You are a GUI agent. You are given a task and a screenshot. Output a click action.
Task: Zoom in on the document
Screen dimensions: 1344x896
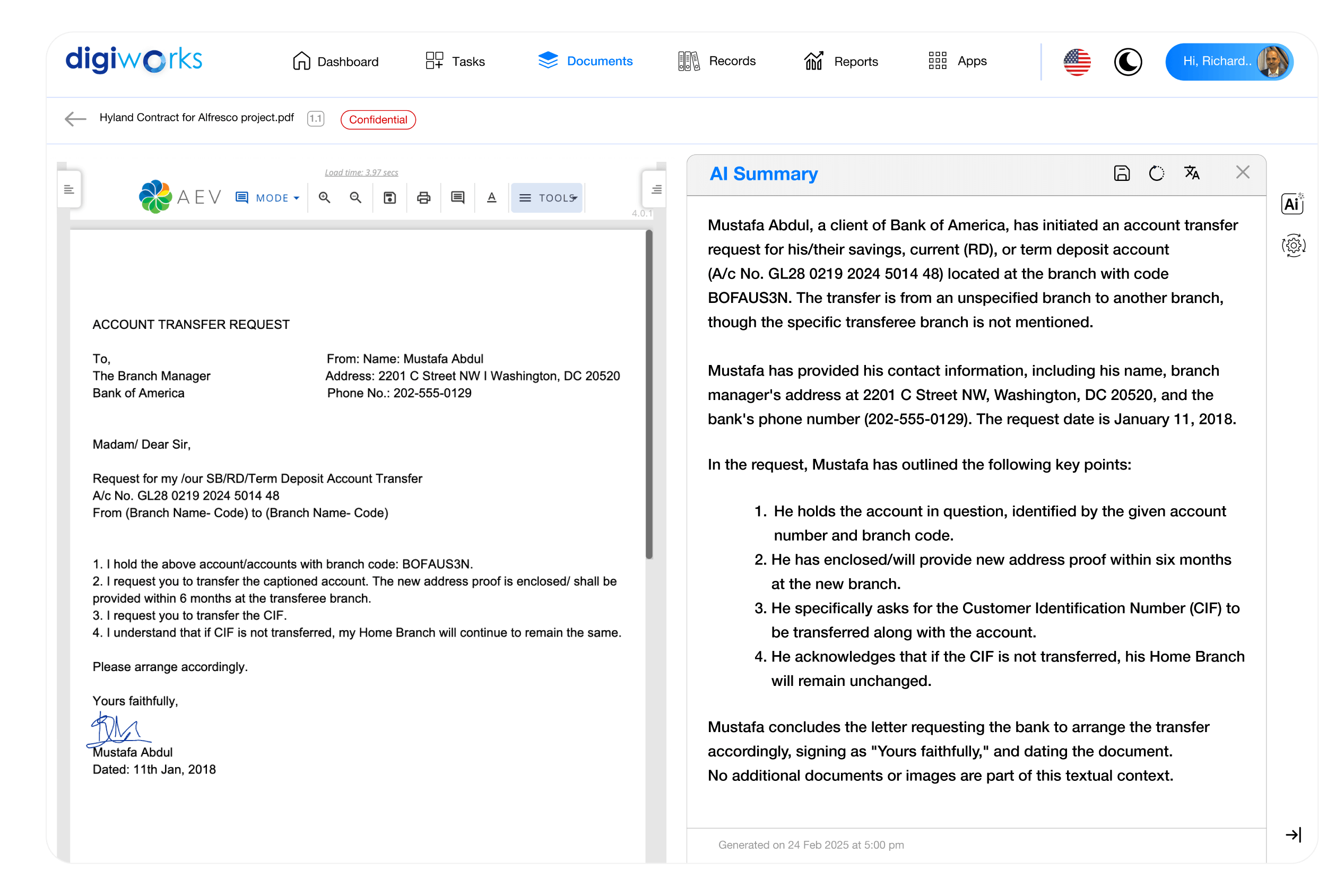click(x=325, y=198)
